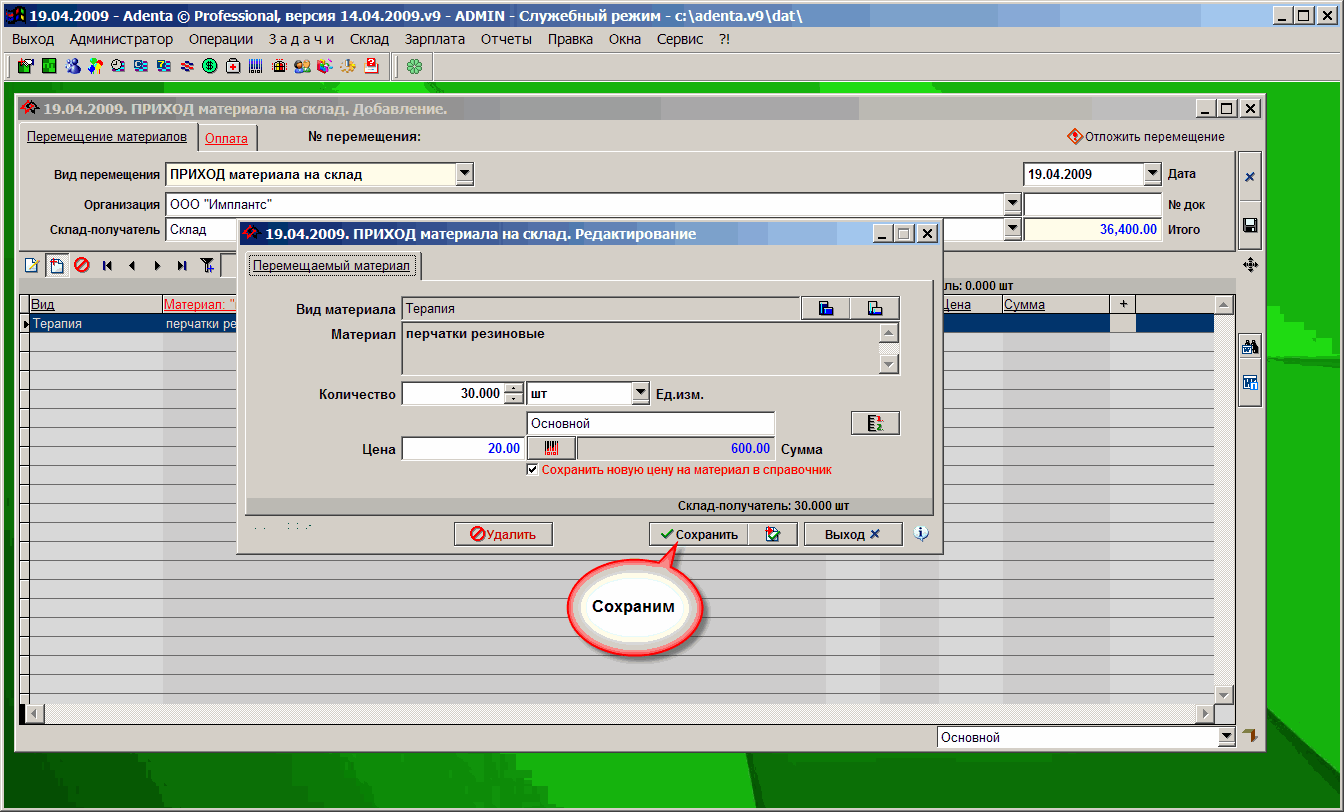Click the barcode icon next to price field
This screenshot has width=1344, height=812.
coord(551,449)
